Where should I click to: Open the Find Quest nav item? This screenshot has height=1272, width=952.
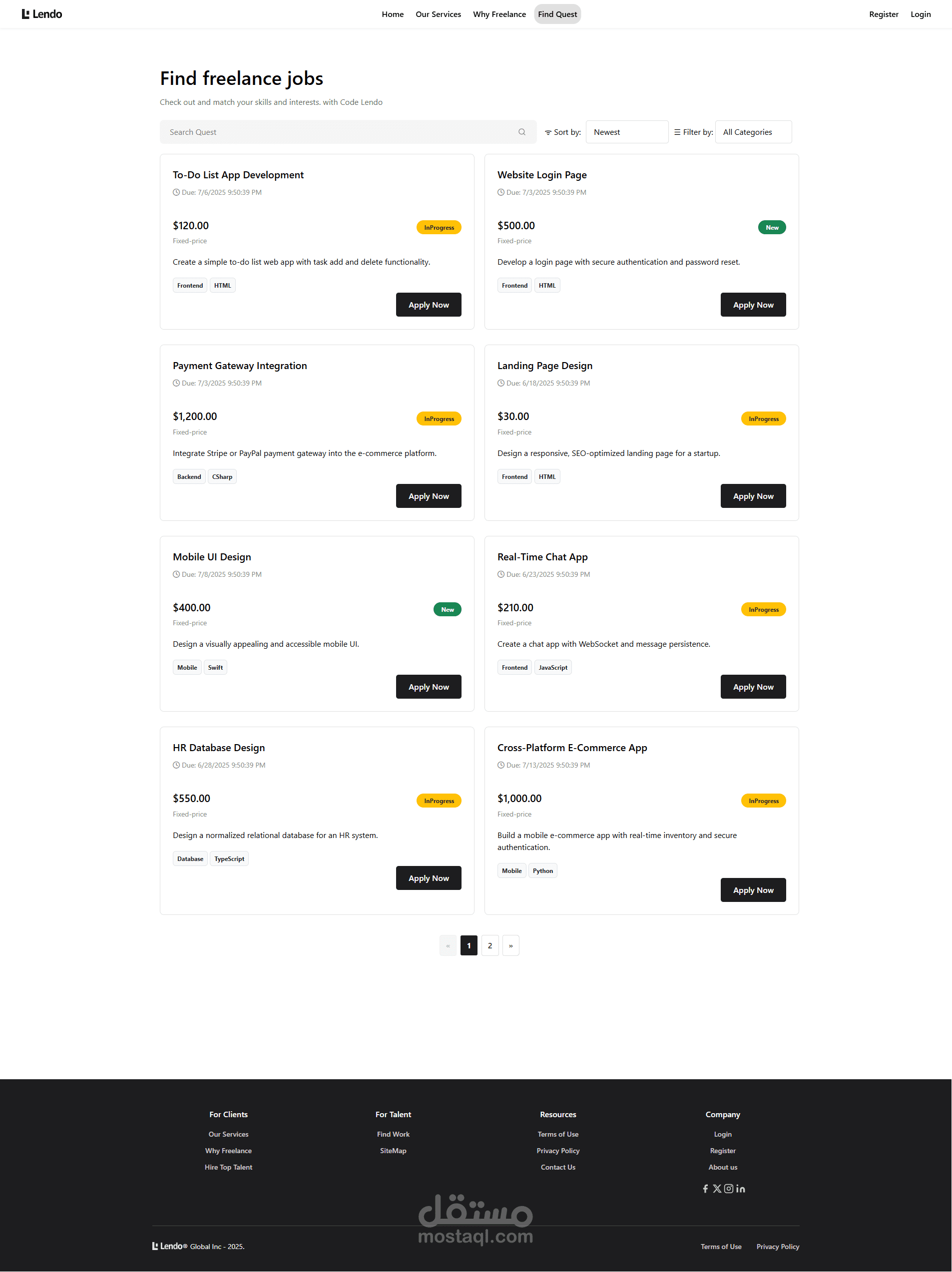click(557, 14)
